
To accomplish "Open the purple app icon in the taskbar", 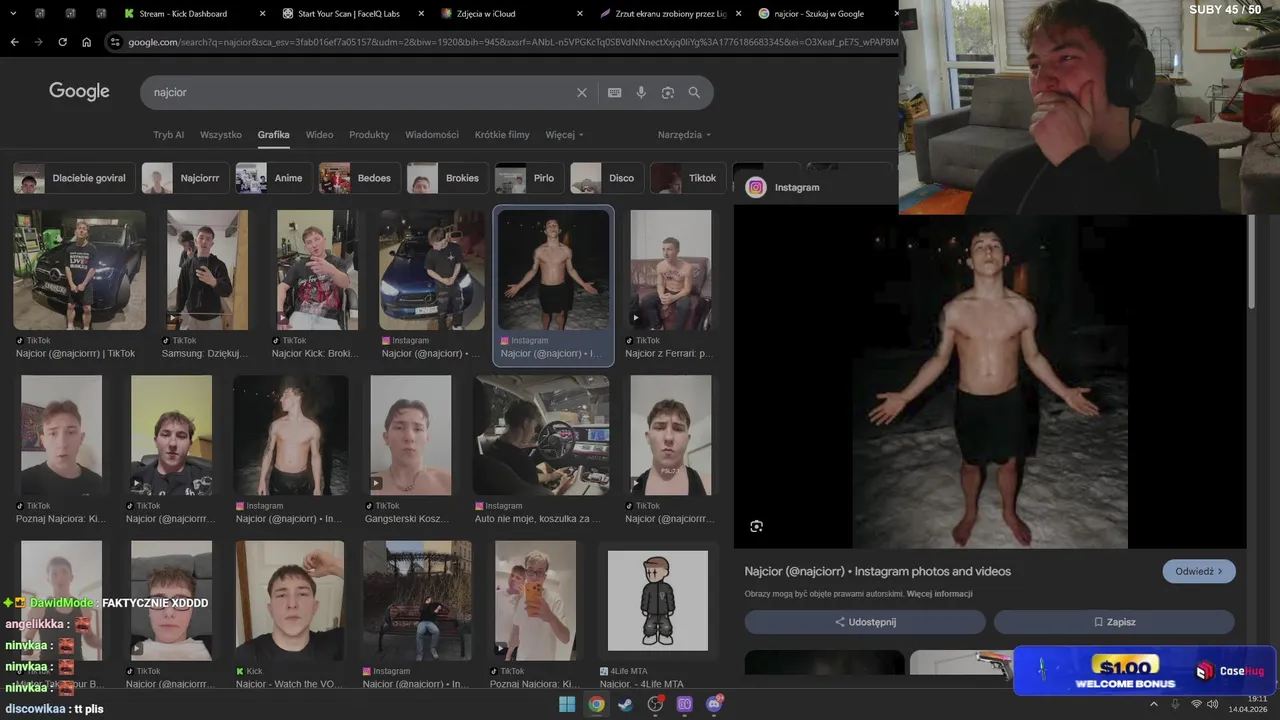I will (685, 704).
